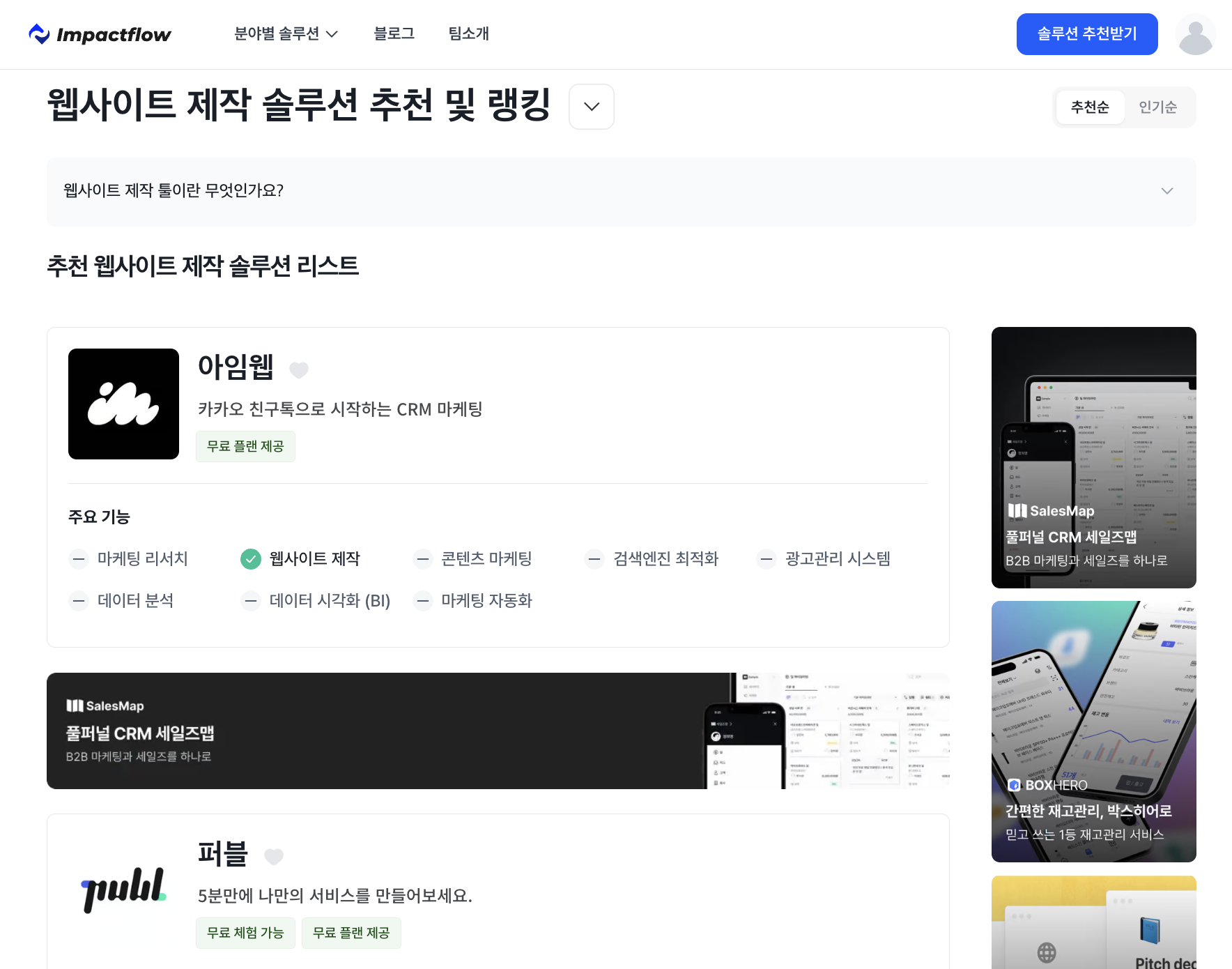Screen dimensions: 1232x969
Task: Open the SalesMap sidebar ad card
Action: (x=1094, y=457)
